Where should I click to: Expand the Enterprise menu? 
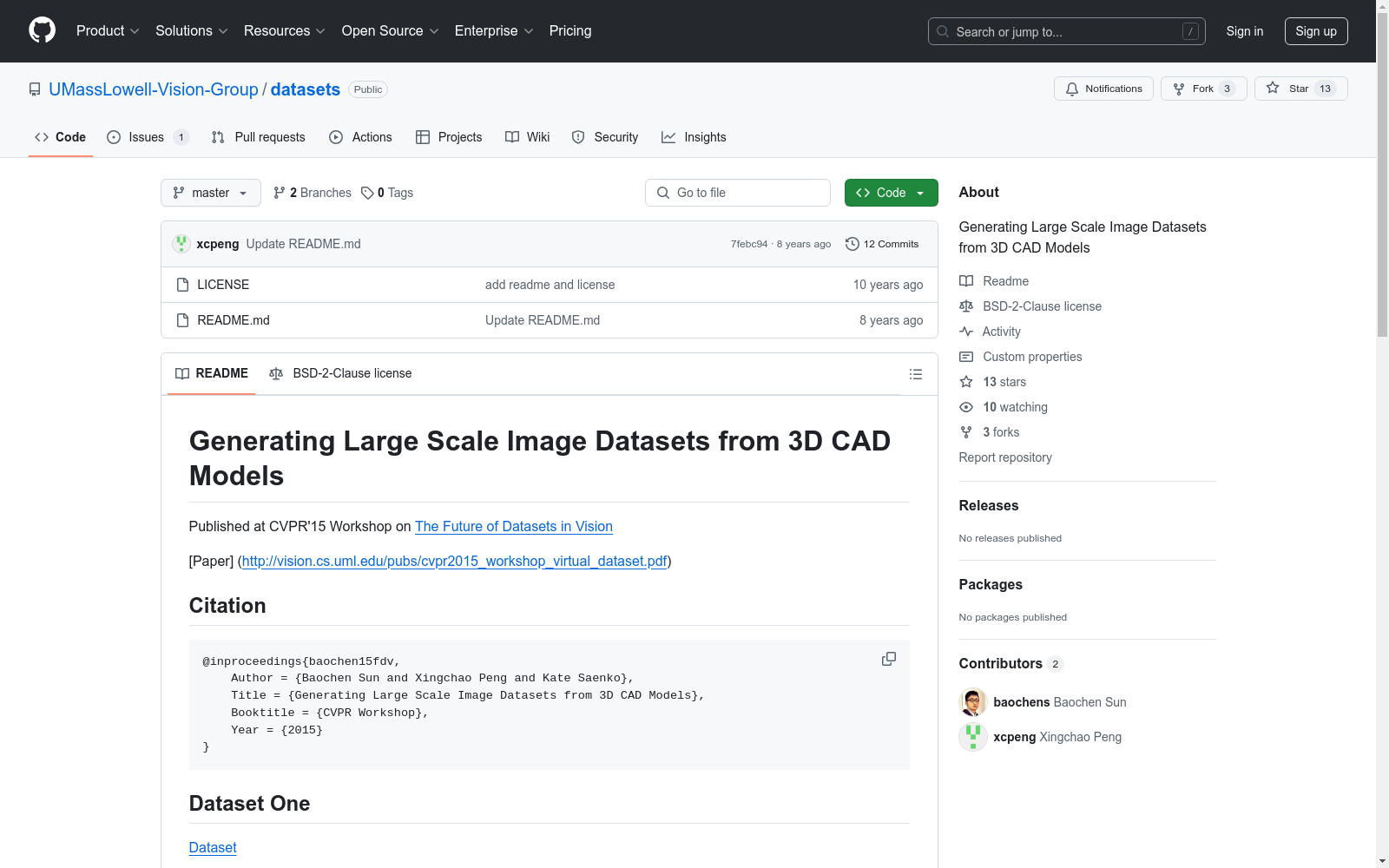pyautogui.click(x=494, y=30)
